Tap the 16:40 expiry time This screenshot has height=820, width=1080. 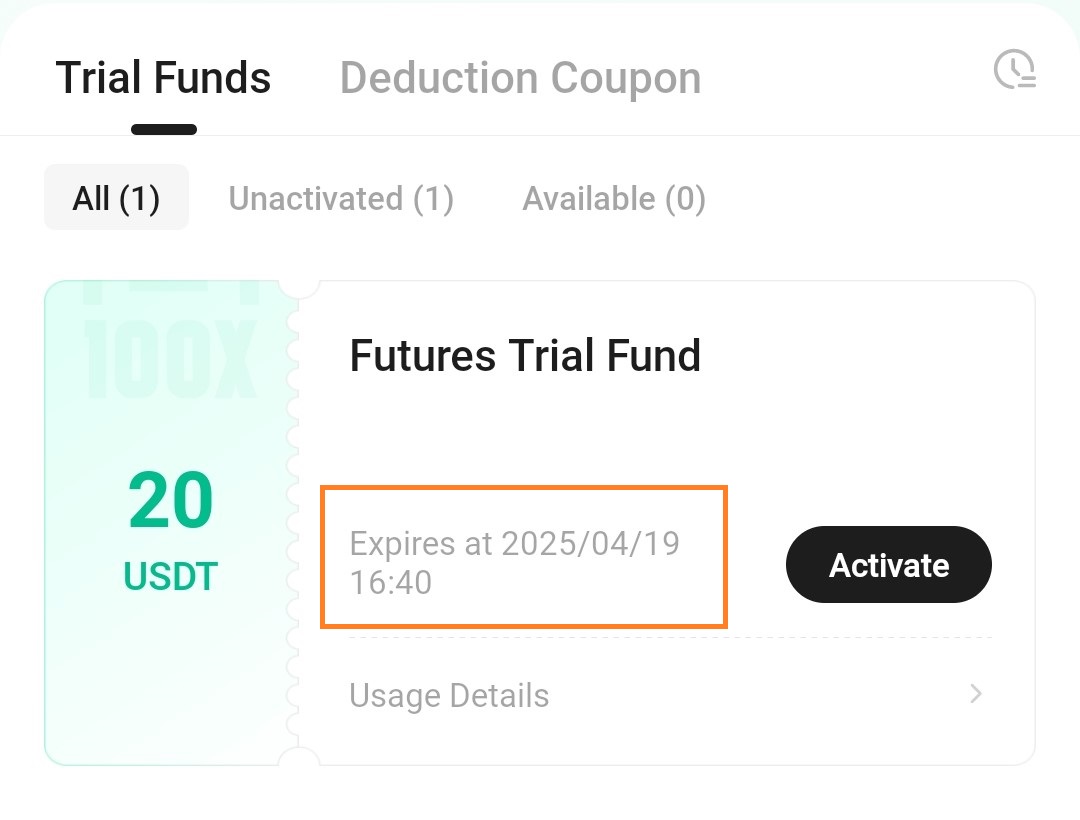pos(391,582)
